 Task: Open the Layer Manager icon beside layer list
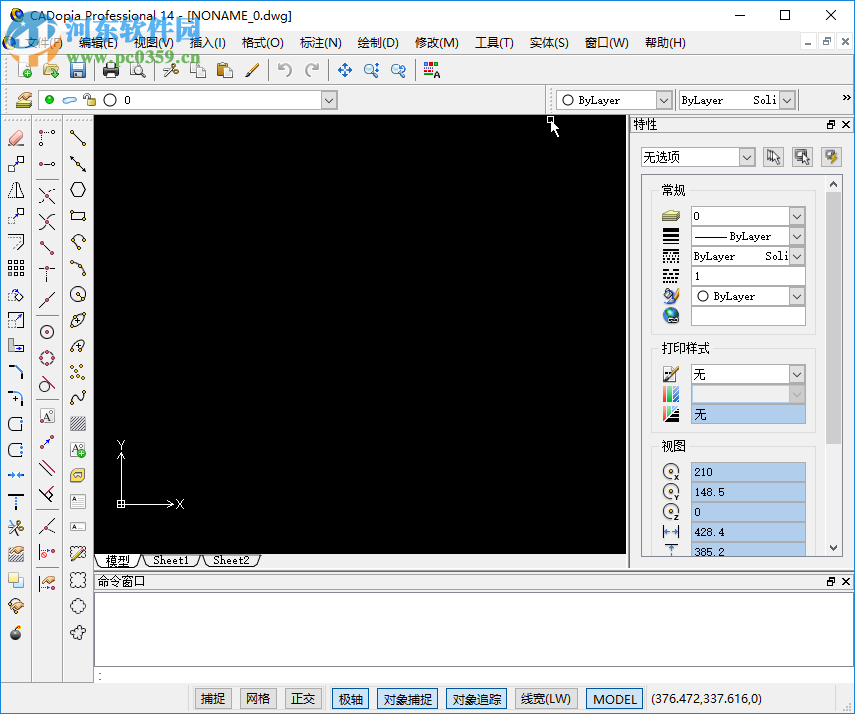24,100
